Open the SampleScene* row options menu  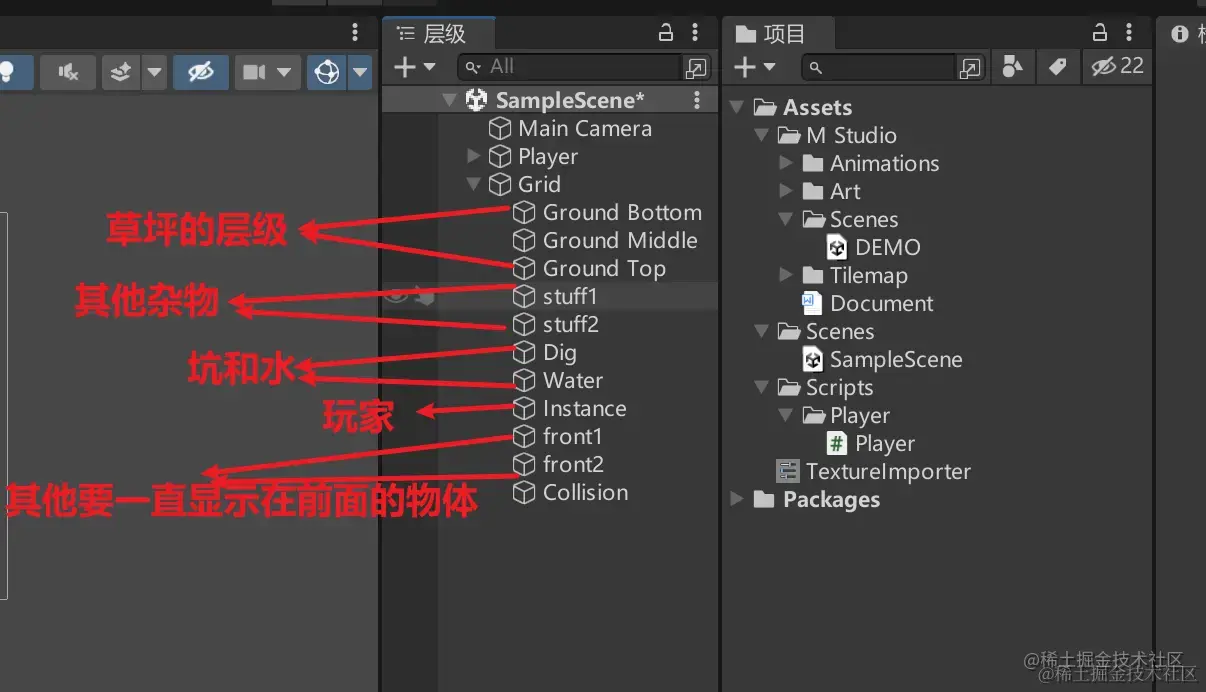(697, 100)
